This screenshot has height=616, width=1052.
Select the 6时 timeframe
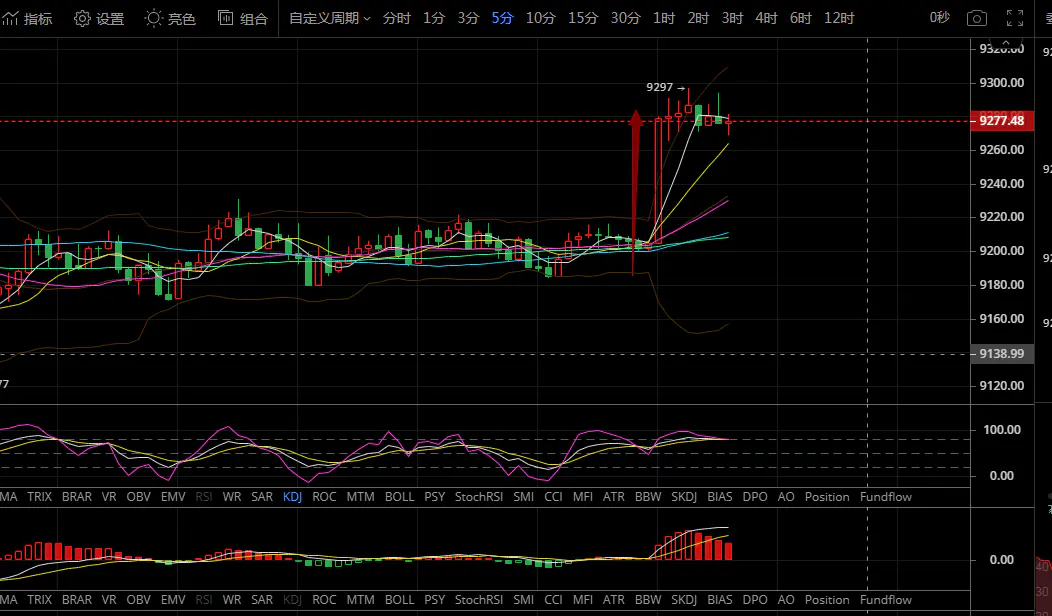click(800, 19)
